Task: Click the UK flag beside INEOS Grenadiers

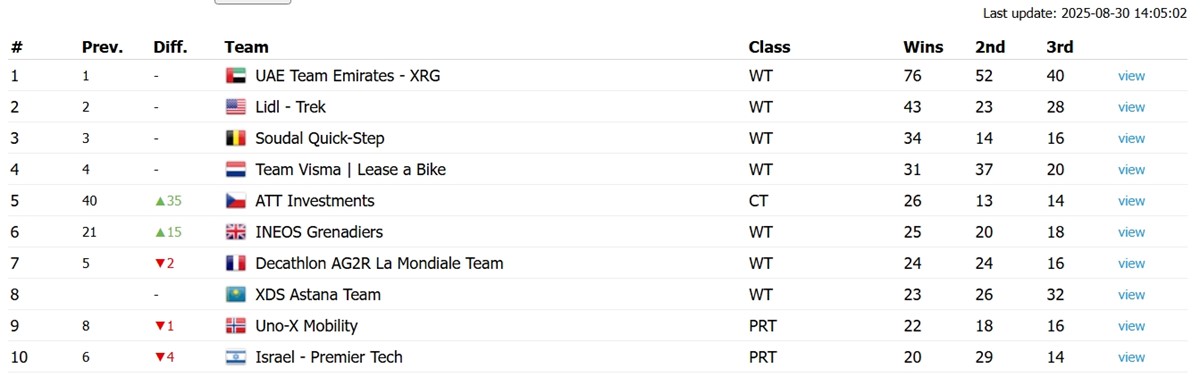Action: tap(236, 232)
